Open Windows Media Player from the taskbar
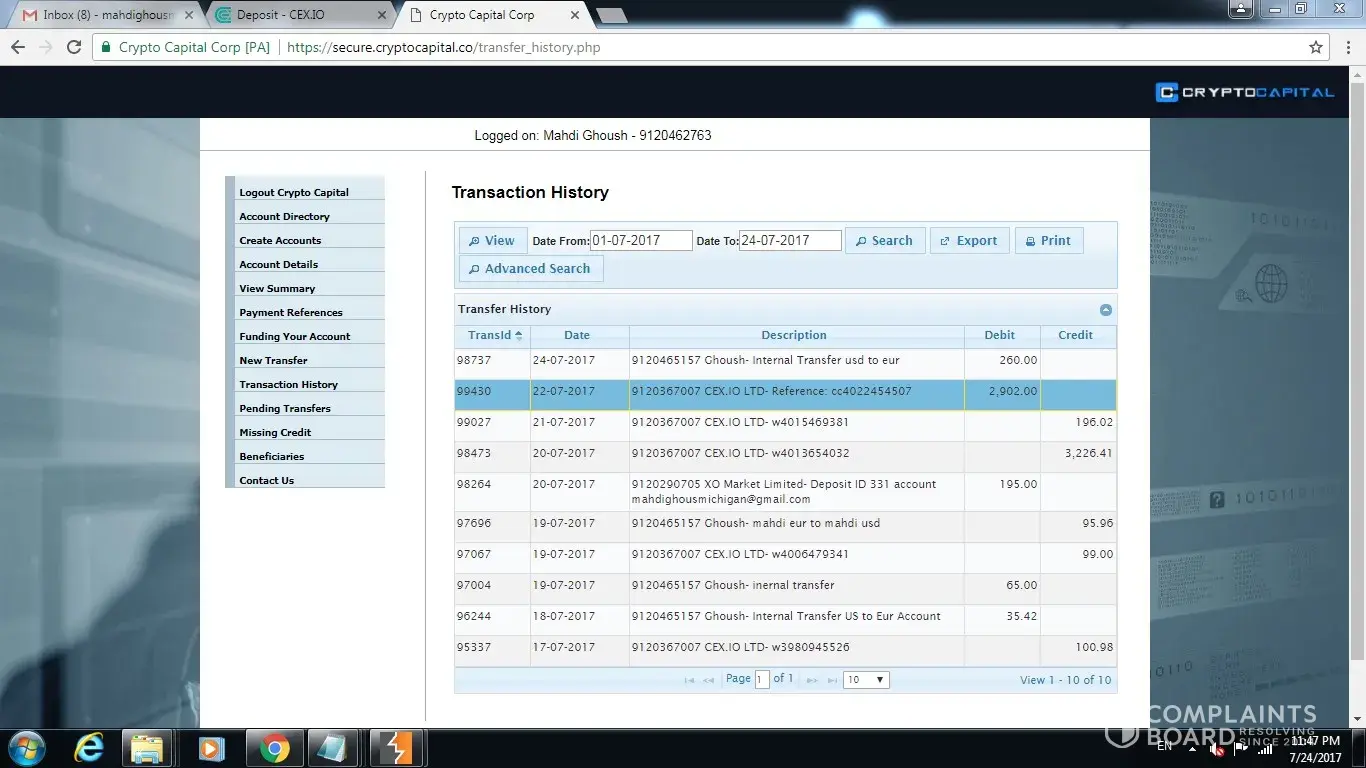Screen dimensions: 1366x768 210,748
